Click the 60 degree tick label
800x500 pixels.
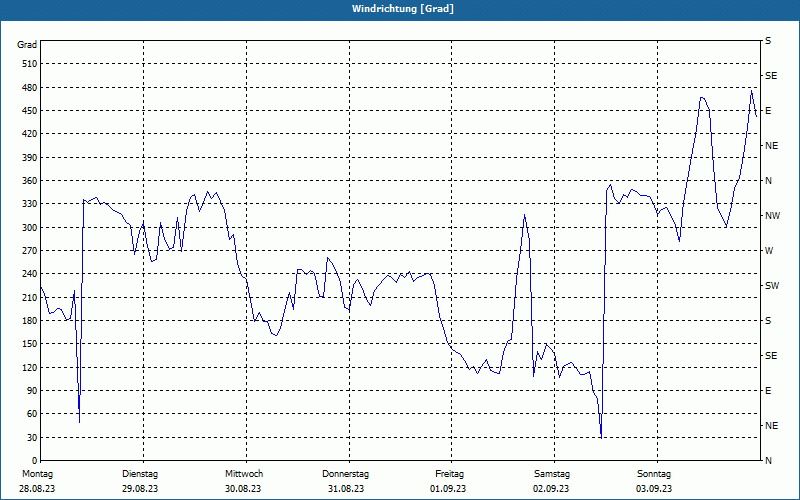point(32,414)
